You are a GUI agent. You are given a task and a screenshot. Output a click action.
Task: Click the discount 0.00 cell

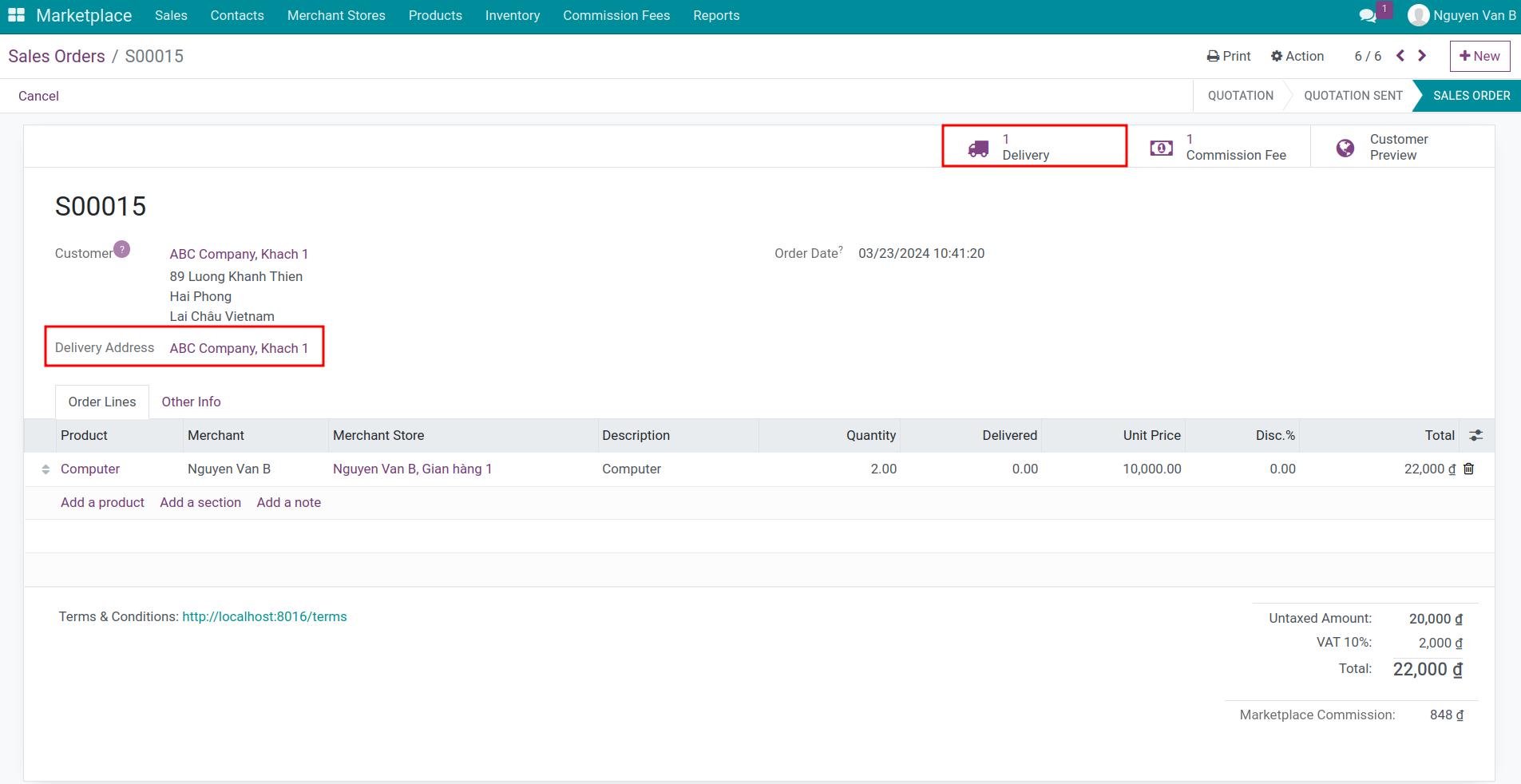tap(1242, 469)
